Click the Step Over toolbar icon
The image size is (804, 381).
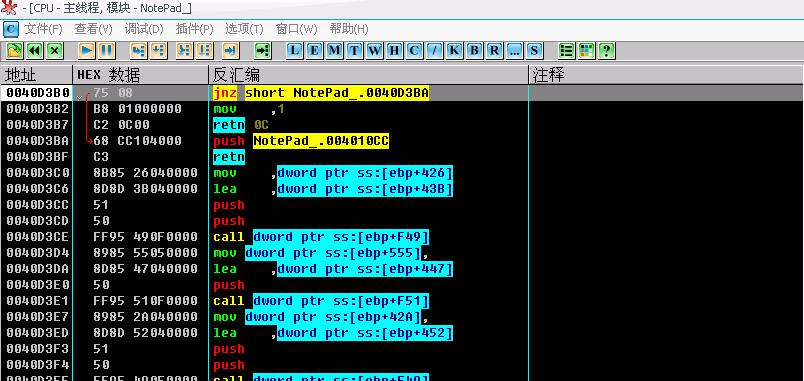158,50
